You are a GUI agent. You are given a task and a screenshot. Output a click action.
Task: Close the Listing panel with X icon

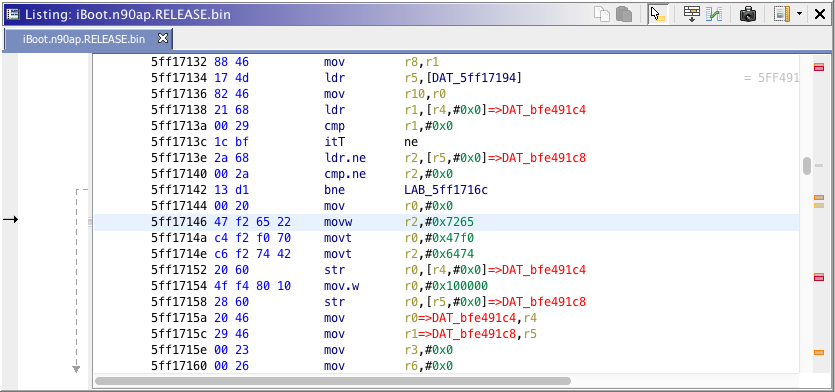tap(820, 14)
